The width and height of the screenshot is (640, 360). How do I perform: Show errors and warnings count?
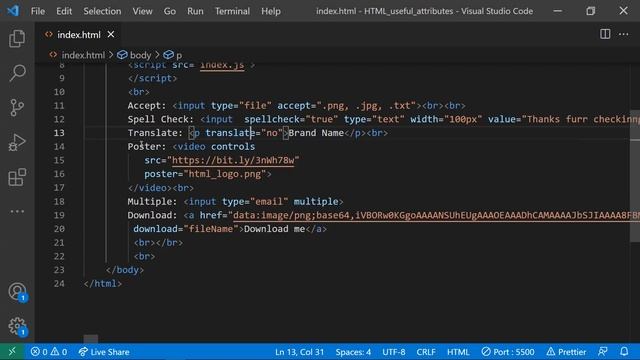click(x=49, y=352)
